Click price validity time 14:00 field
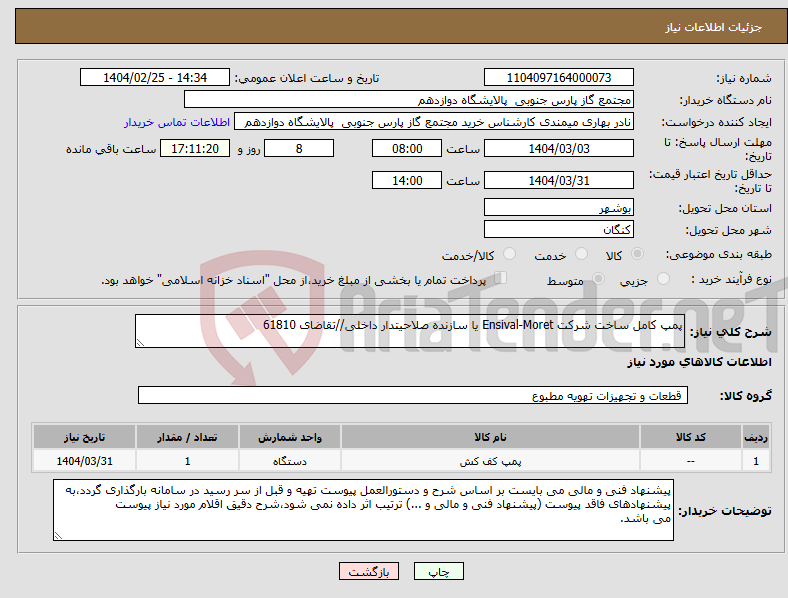Viewport: 788px width, 598px height. point(407,180)
